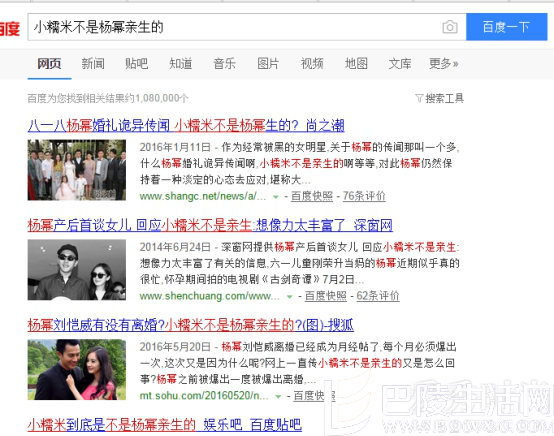Open the 视频 tab
Screen dimensions: 554x436
pos(312,64)
